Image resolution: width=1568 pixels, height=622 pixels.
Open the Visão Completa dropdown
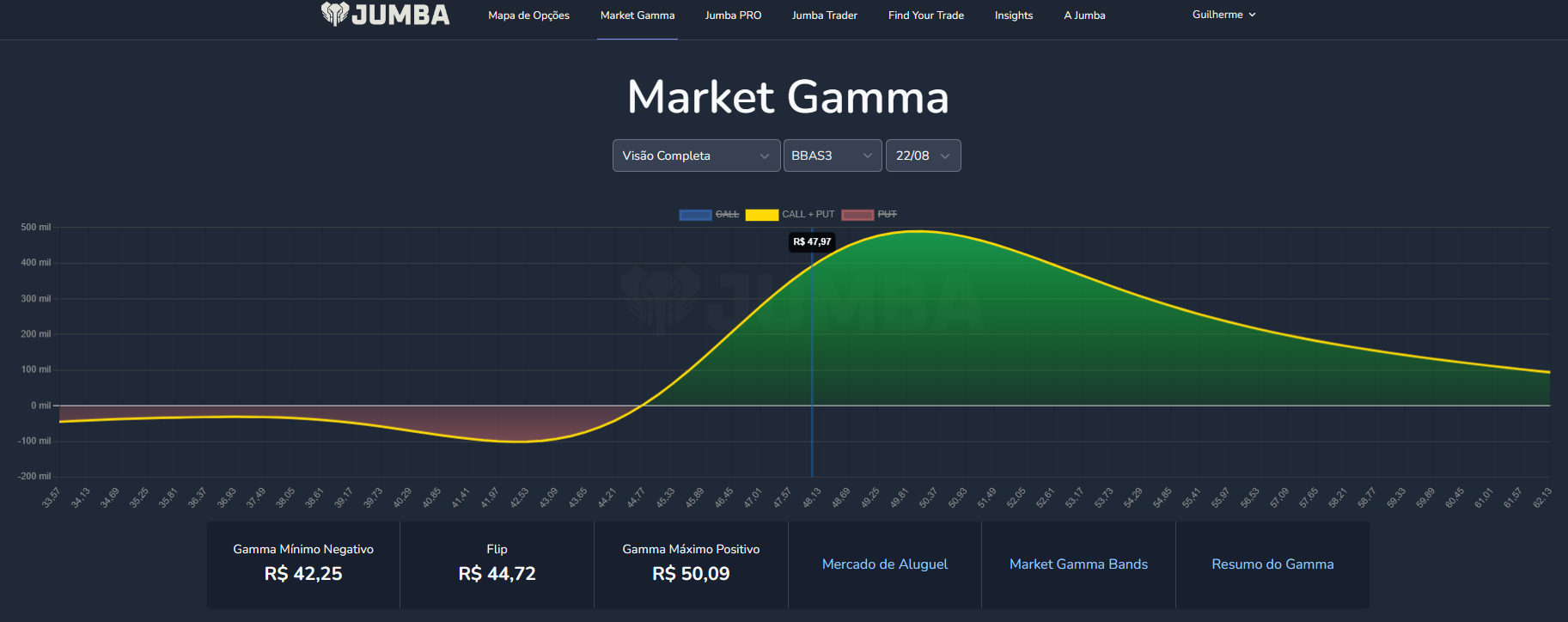[x=696, y=155]
